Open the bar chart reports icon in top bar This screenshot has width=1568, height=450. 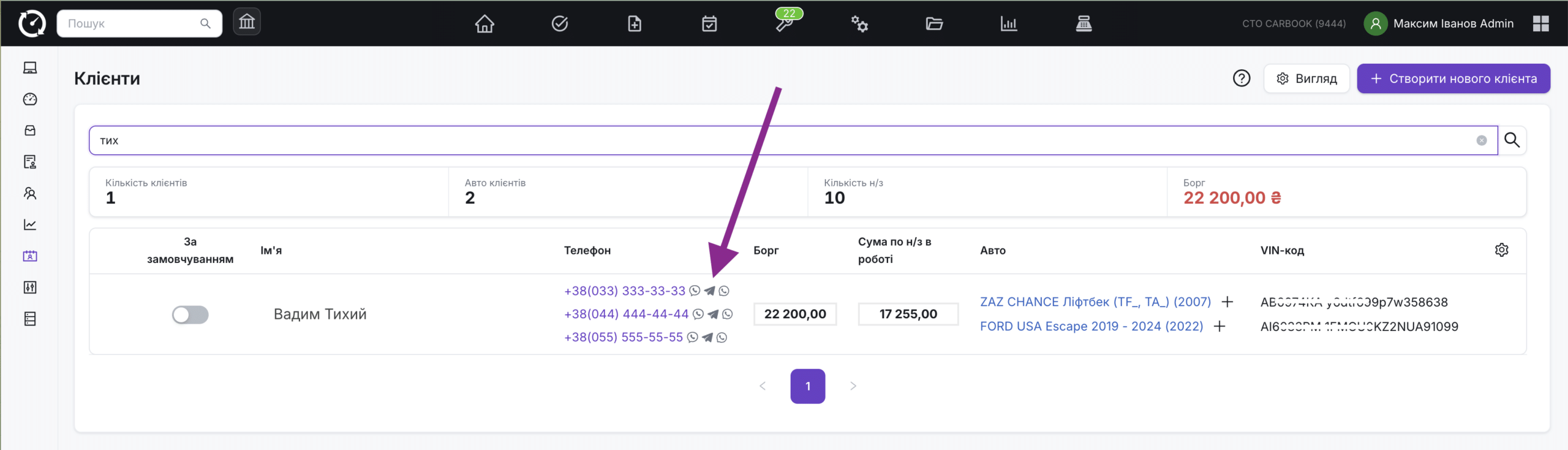tap(1009, 24)
